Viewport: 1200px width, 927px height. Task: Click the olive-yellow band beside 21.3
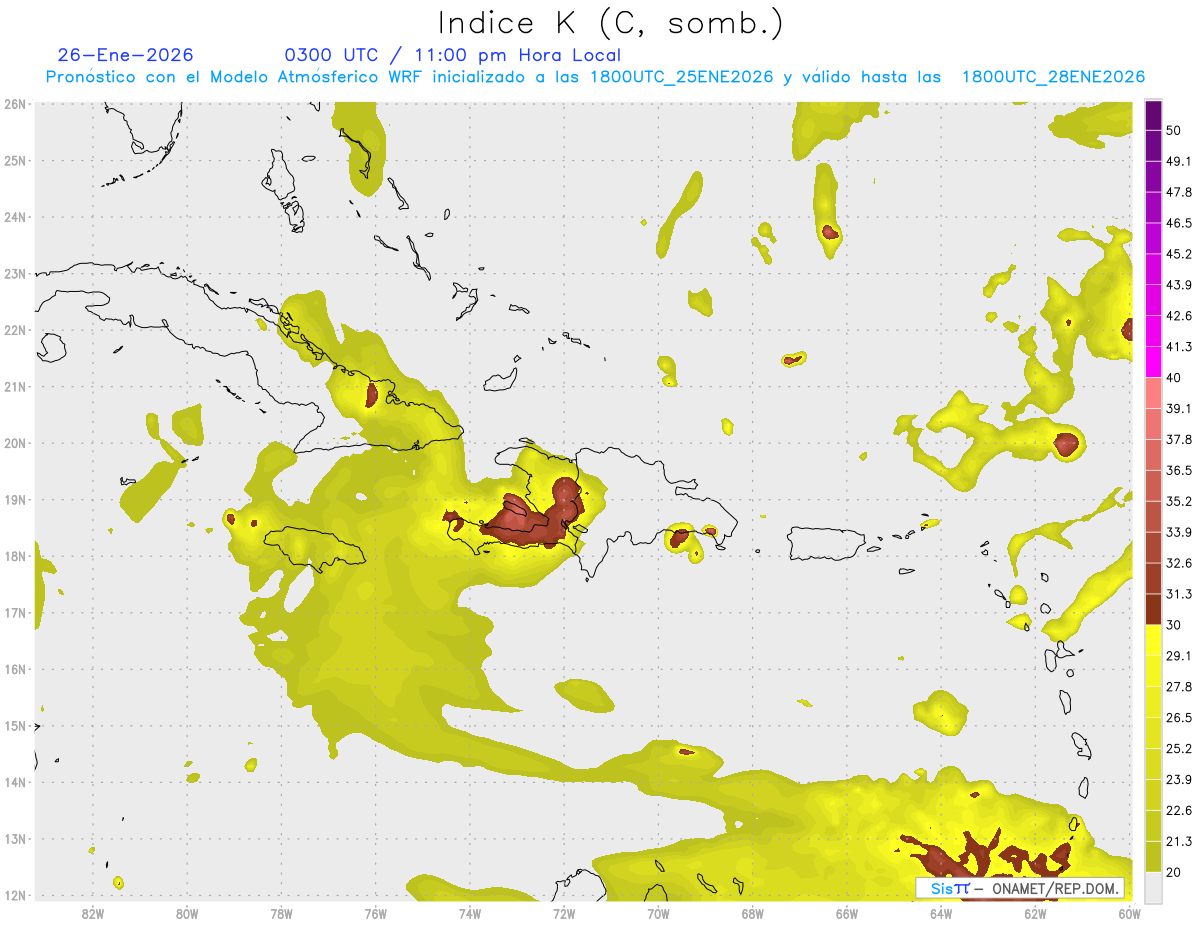point(1153,857)
